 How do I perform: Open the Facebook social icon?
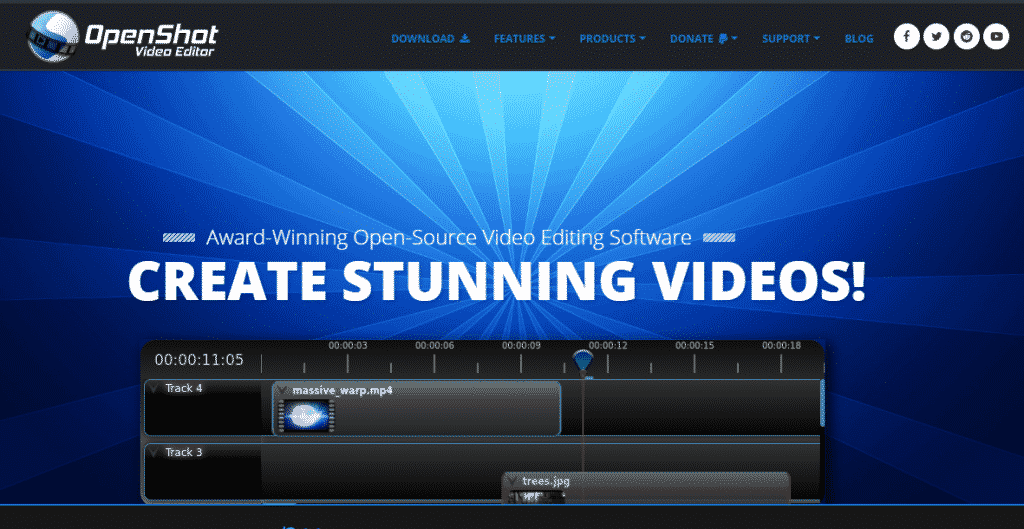906,37
